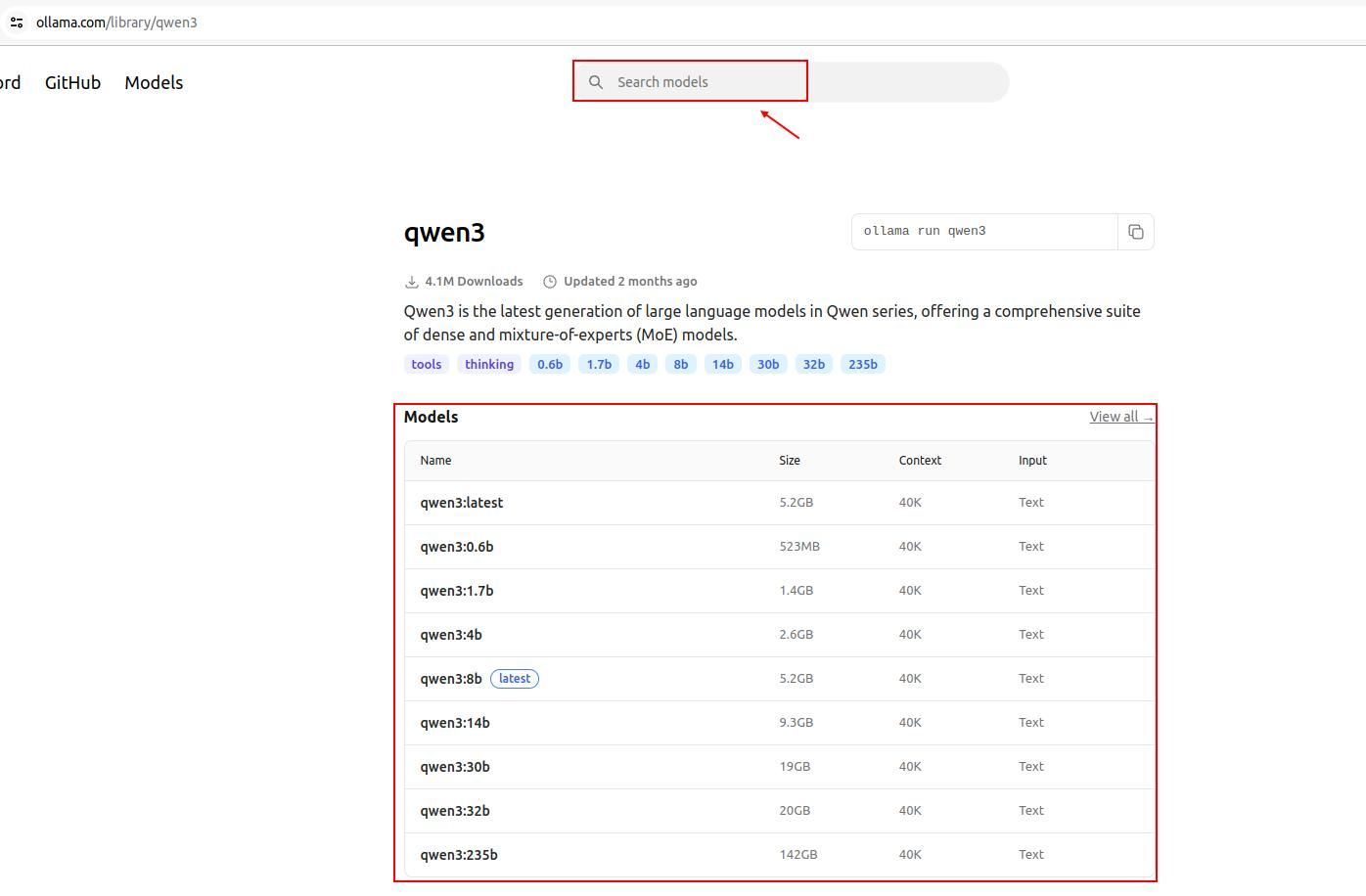This screenshot has width=1366, height=896.
Task: Select the 4b size tag
Action: coord(642,364)
